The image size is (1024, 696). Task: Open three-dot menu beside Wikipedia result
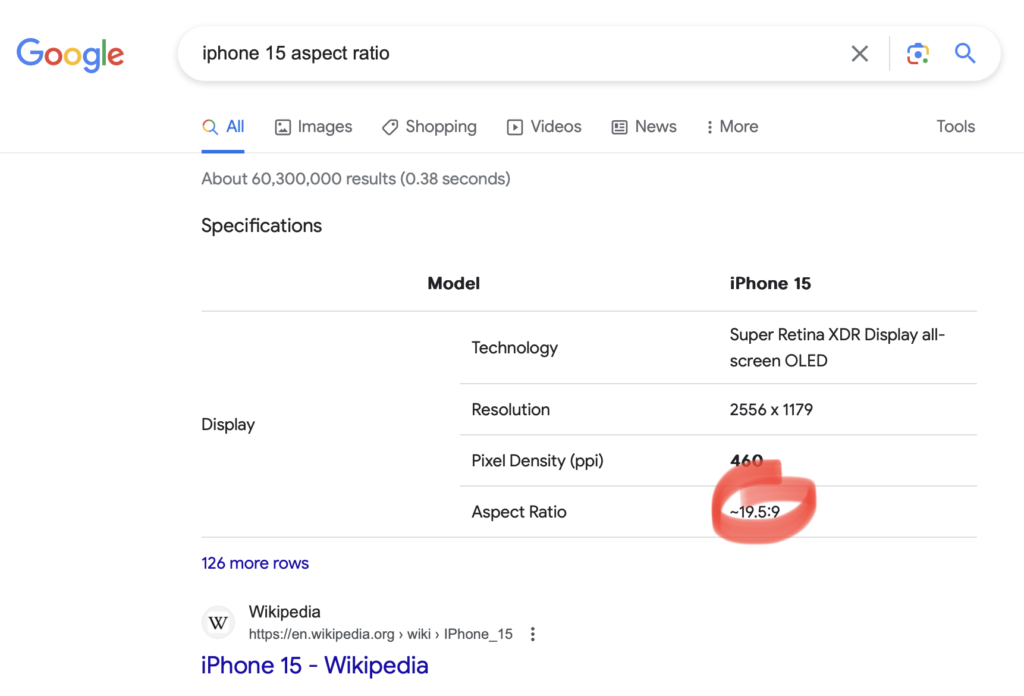pyautogui.click(x=533, y=634)
